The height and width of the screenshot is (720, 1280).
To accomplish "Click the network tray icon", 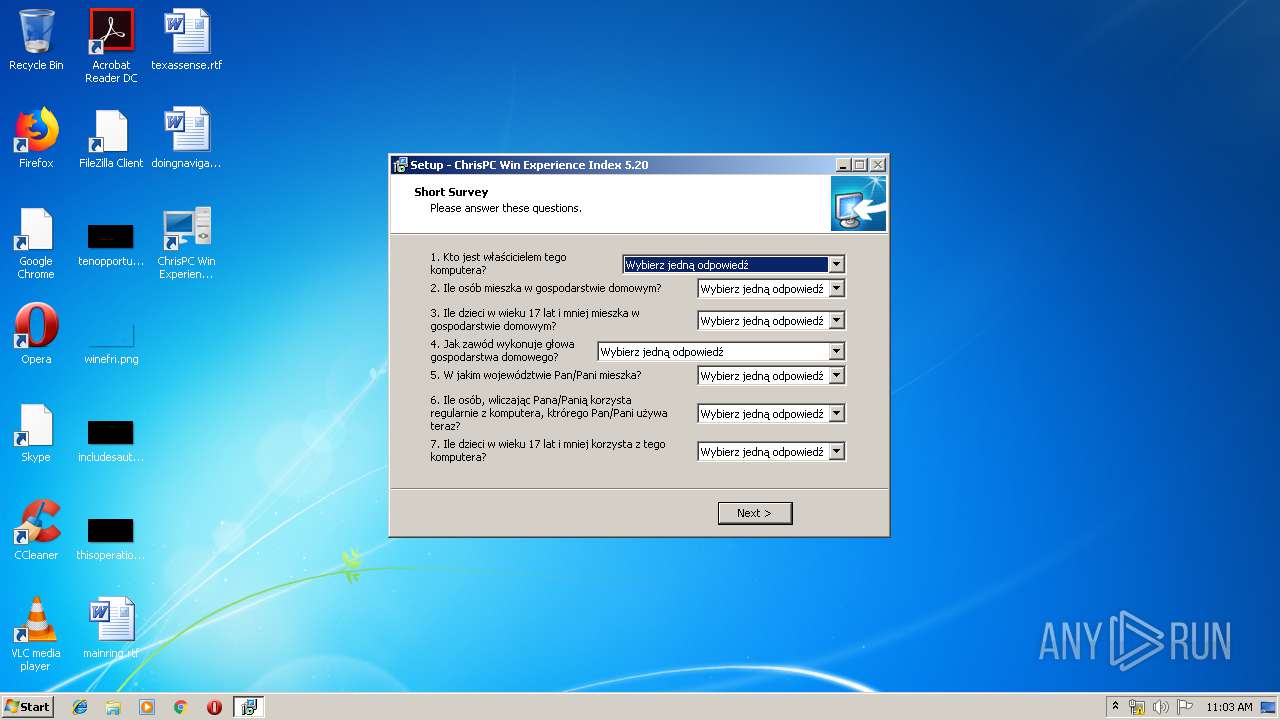I will 1137,707.
